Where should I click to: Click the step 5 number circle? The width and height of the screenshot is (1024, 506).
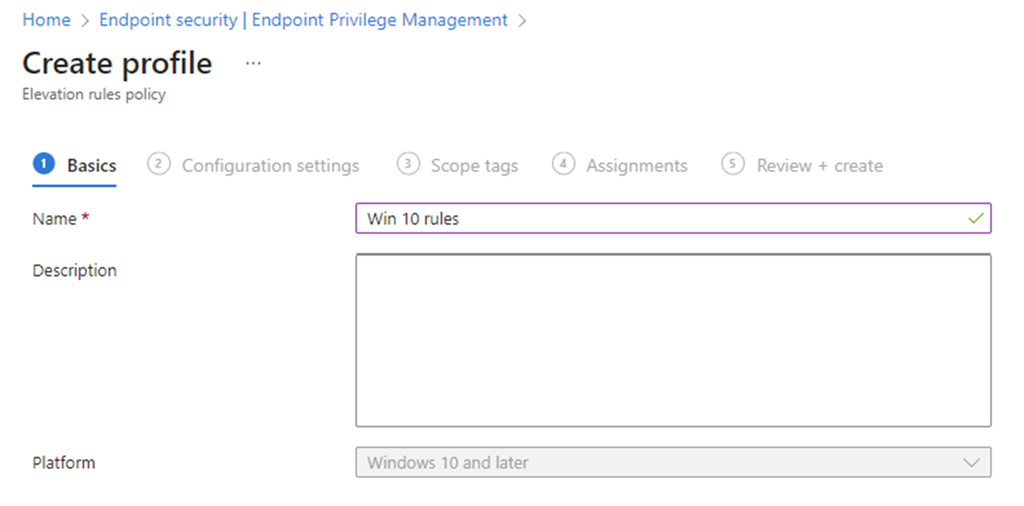(733, 164)
